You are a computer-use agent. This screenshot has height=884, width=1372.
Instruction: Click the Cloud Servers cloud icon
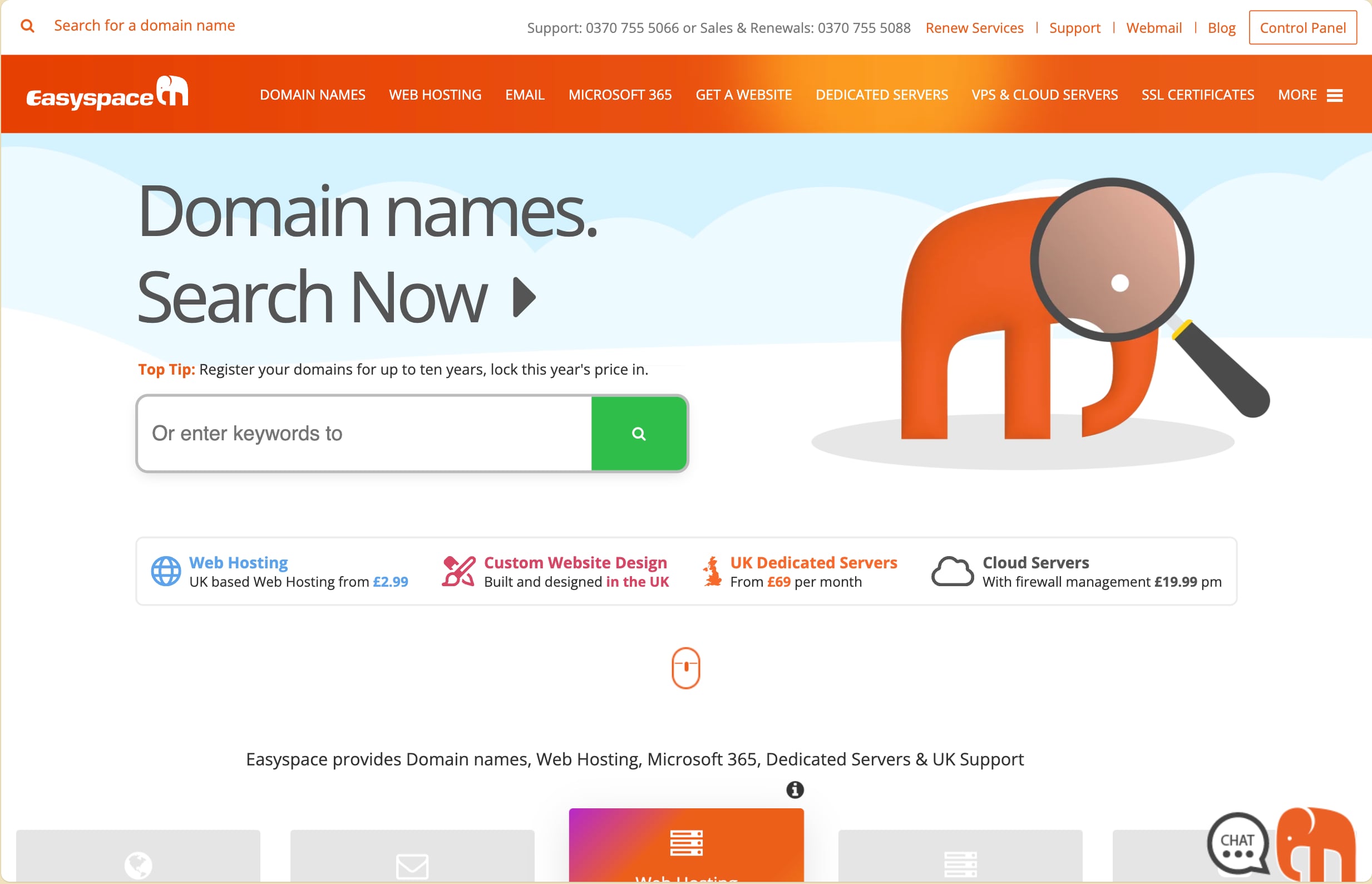[952, 571]
